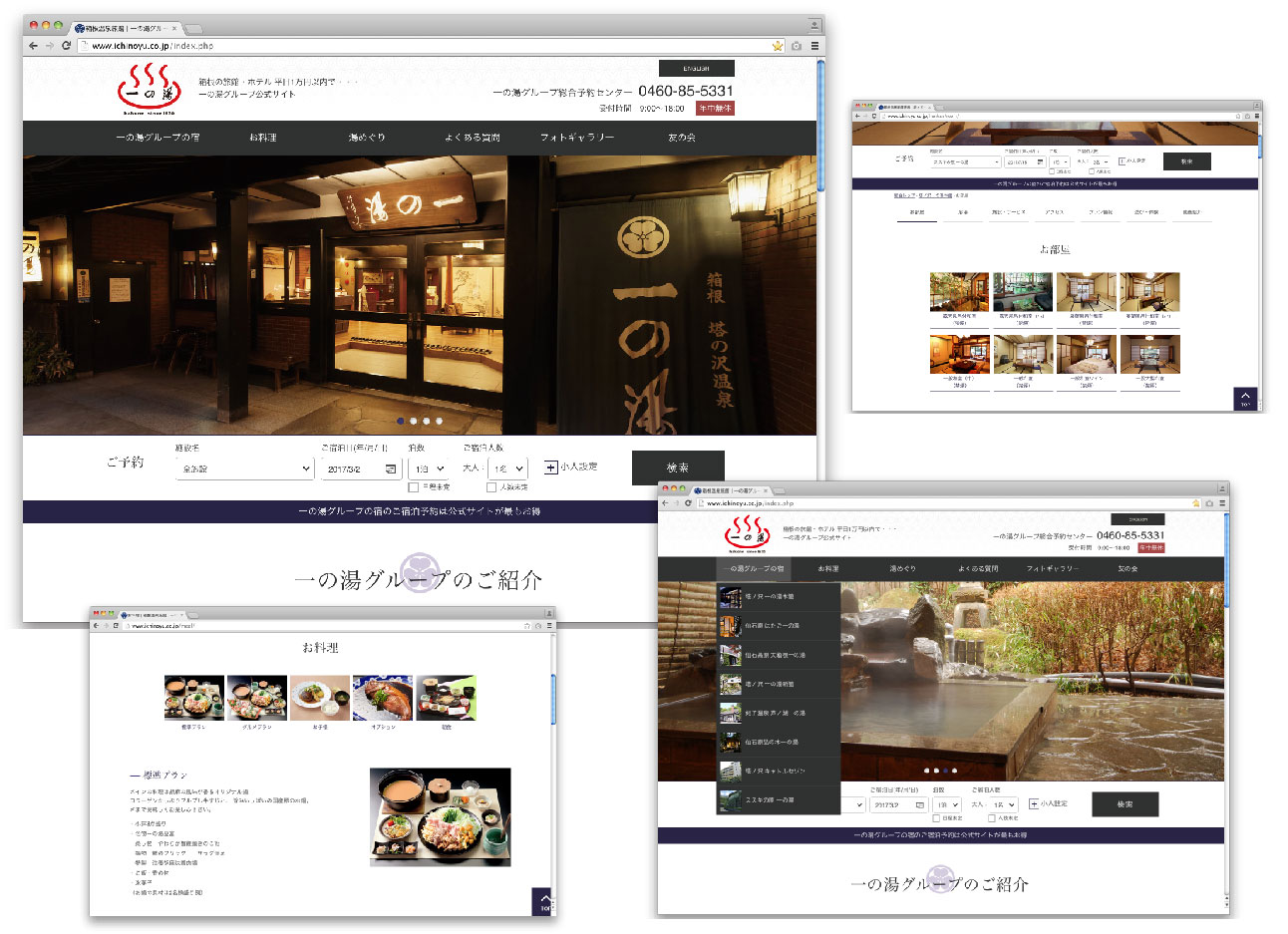Select the first carousel dot on the entrance photo

[401, 421]
